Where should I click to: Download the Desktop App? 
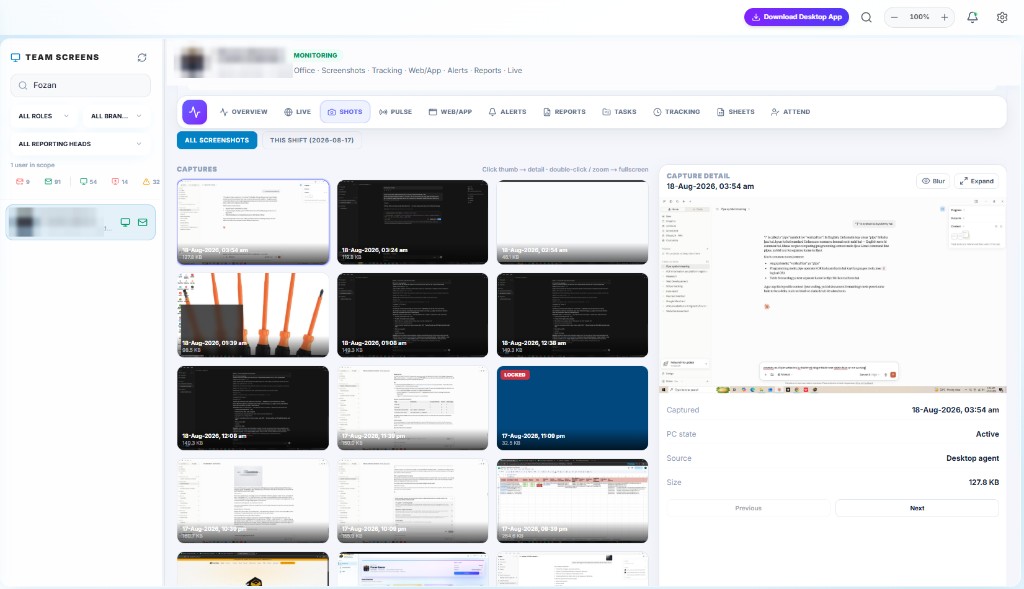796,17
